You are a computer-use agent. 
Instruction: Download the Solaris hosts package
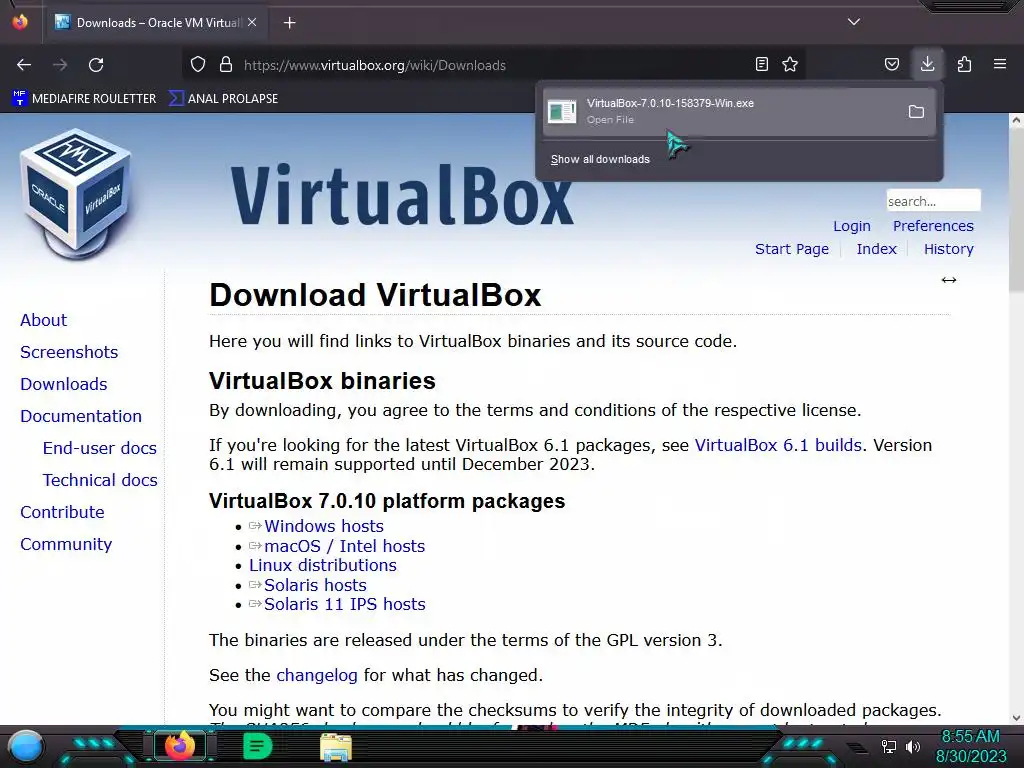(315, 585)
